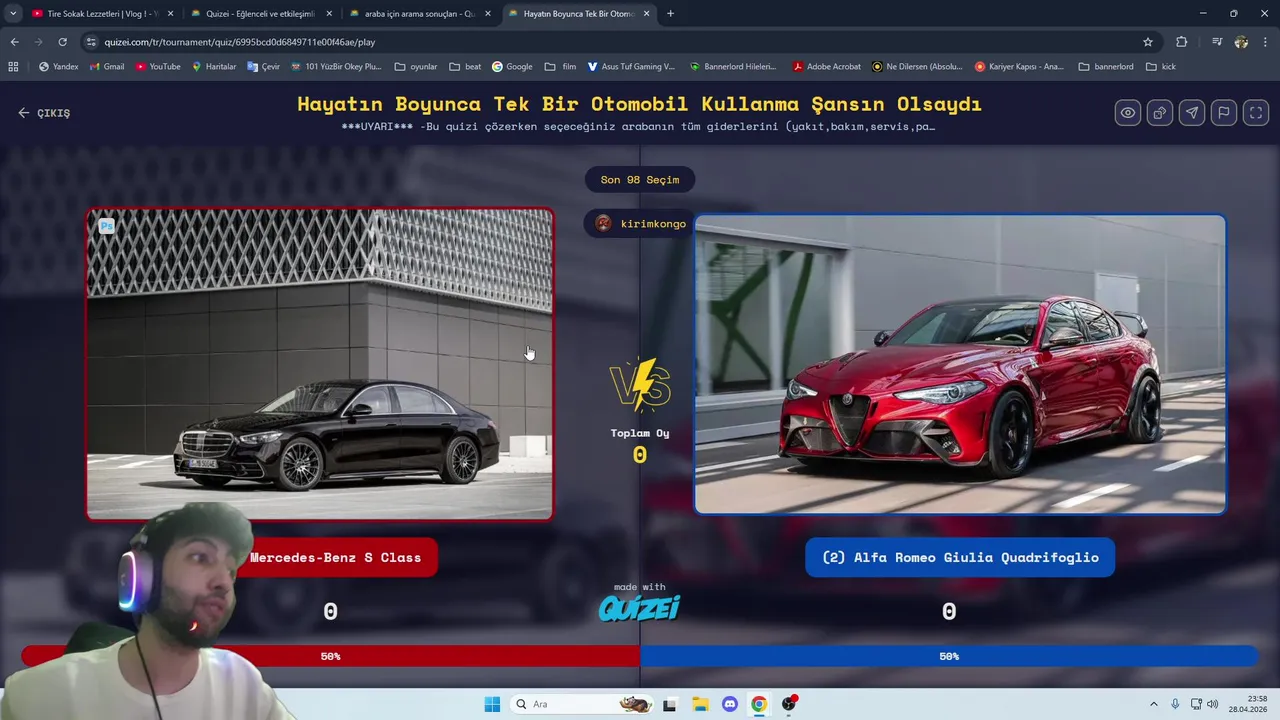This screenshot has width=1280, height=720.
Task: Open the YouTube bookmark
Action: click(x=158, y=66)
